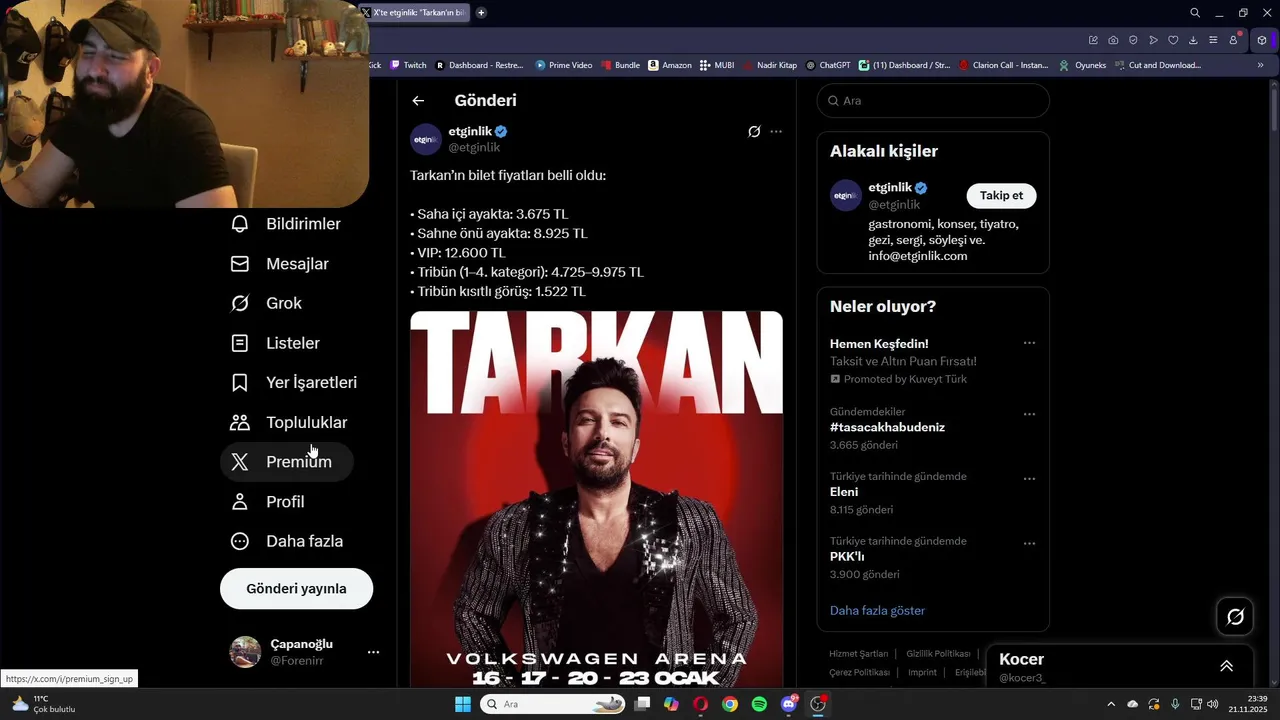Follow etginlik with the Takip et button
This screenshot has width=1280, height=720.
coord(1001,195)
